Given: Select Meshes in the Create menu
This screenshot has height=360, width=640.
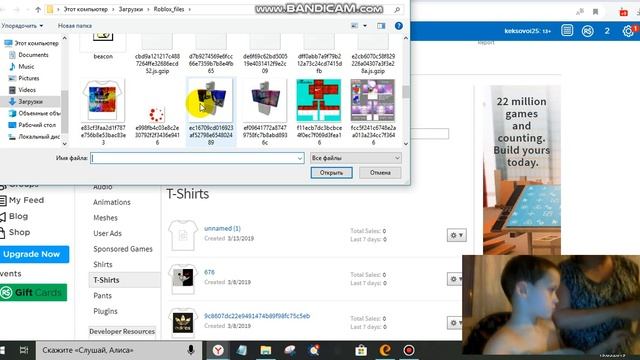Looking at the screenshot, I should pos(105,218).
